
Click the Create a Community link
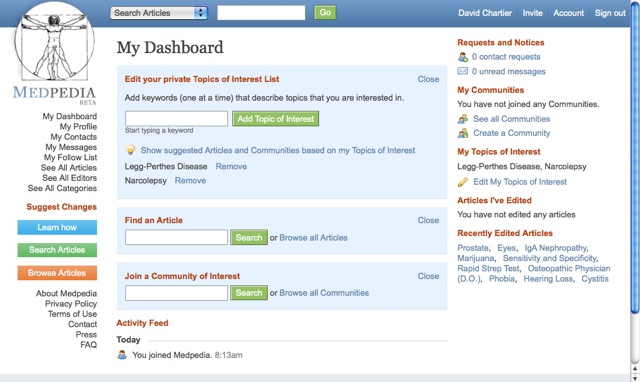coord(511,133)
